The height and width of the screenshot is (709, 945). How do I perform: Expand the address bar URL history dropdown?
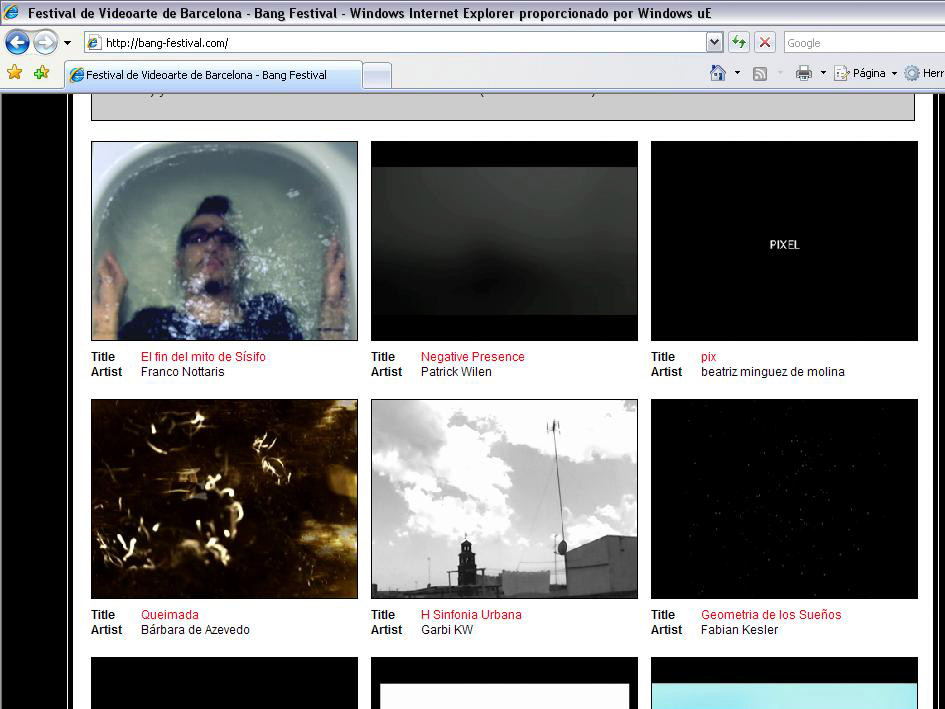pos(714,43)
